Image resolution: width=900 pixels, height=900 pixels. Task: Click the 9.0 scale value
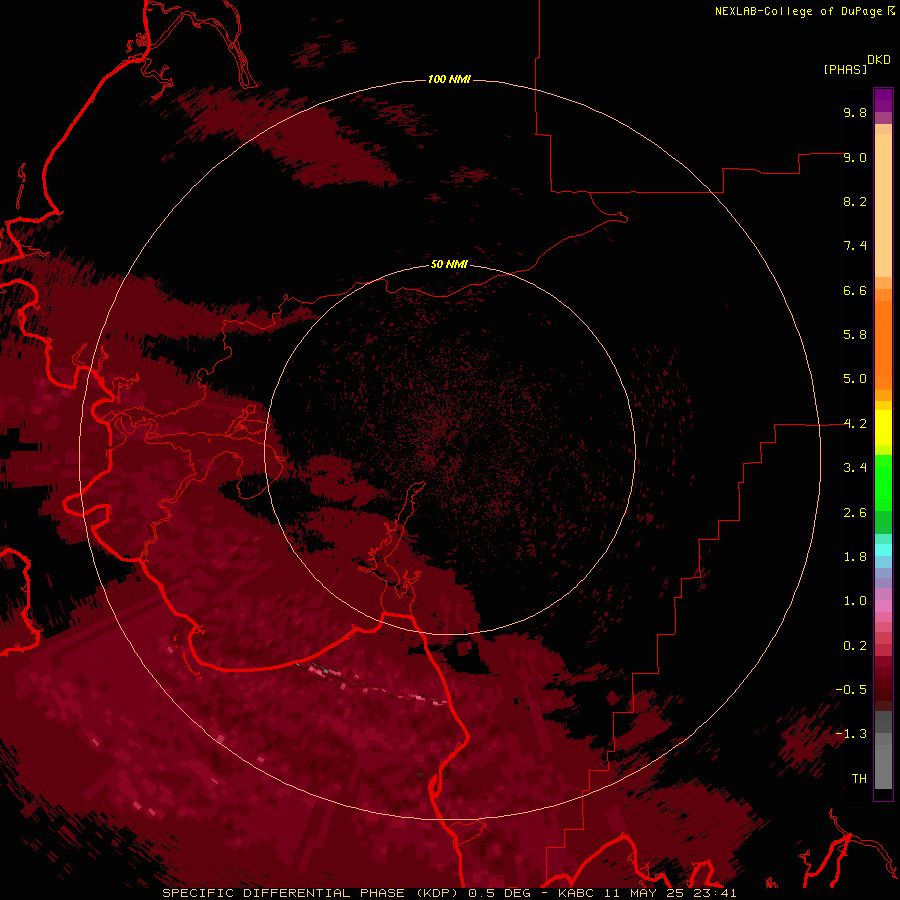855,157
